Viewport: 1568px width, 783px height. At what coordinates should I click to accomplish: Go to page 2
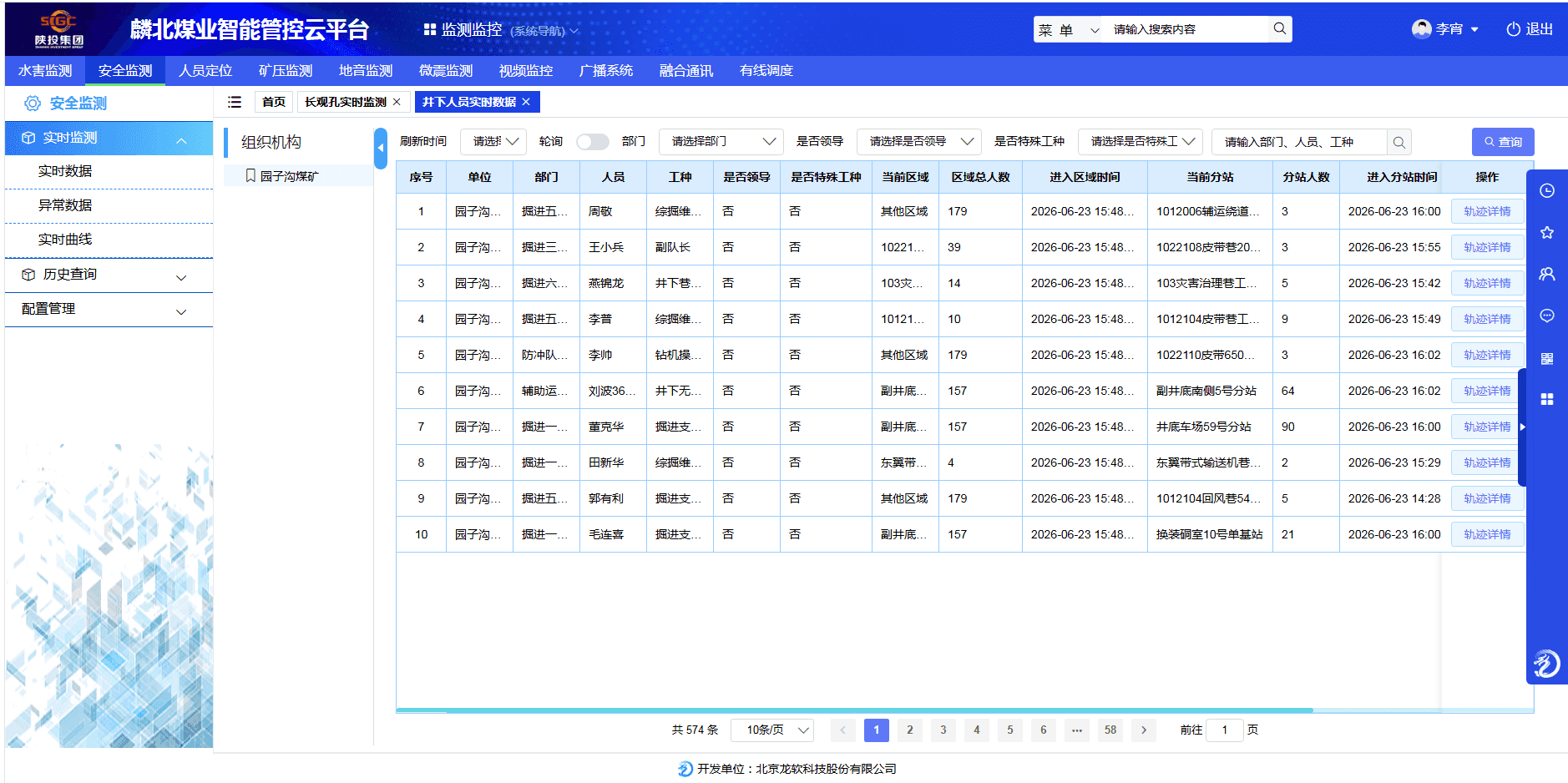tap(910, 730)
